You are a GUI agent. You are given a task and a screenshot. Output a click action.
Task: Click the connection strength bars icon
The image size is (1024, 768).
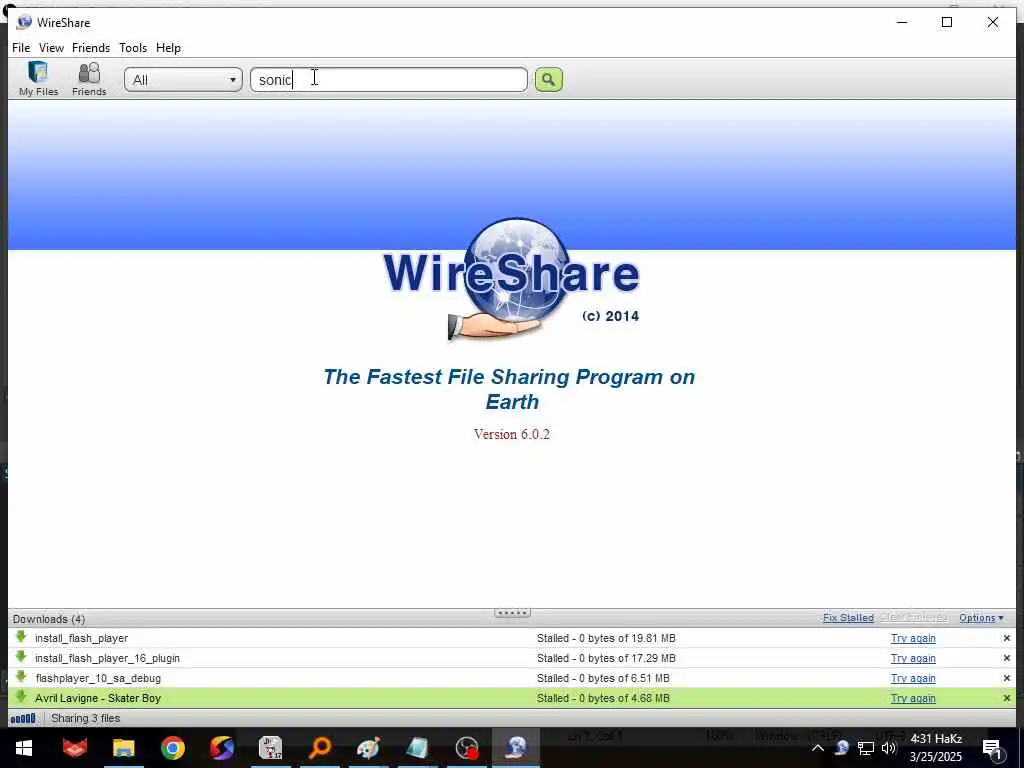tap(23, 718)
